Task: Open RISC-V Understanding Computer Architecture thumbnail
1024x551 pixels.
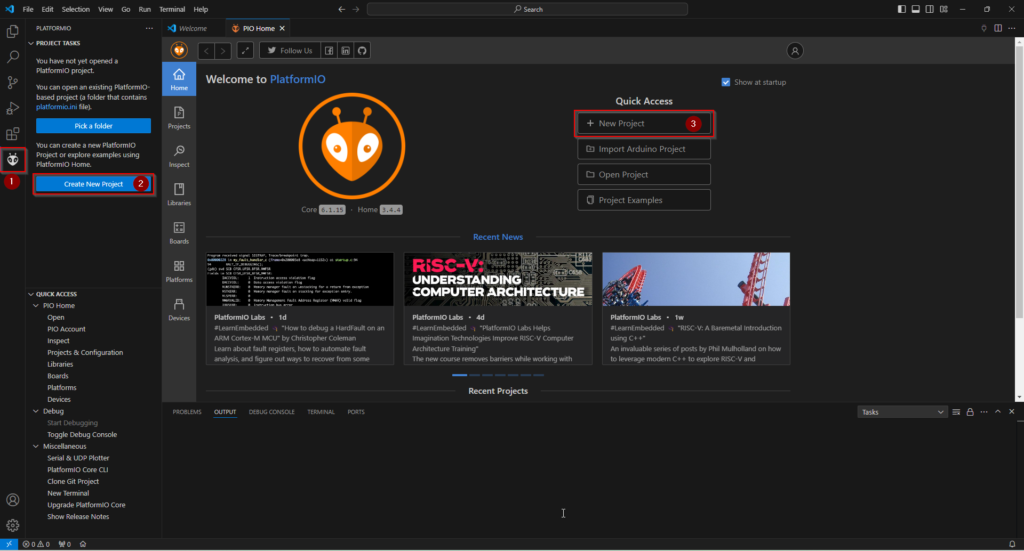Action: point(498,279)
